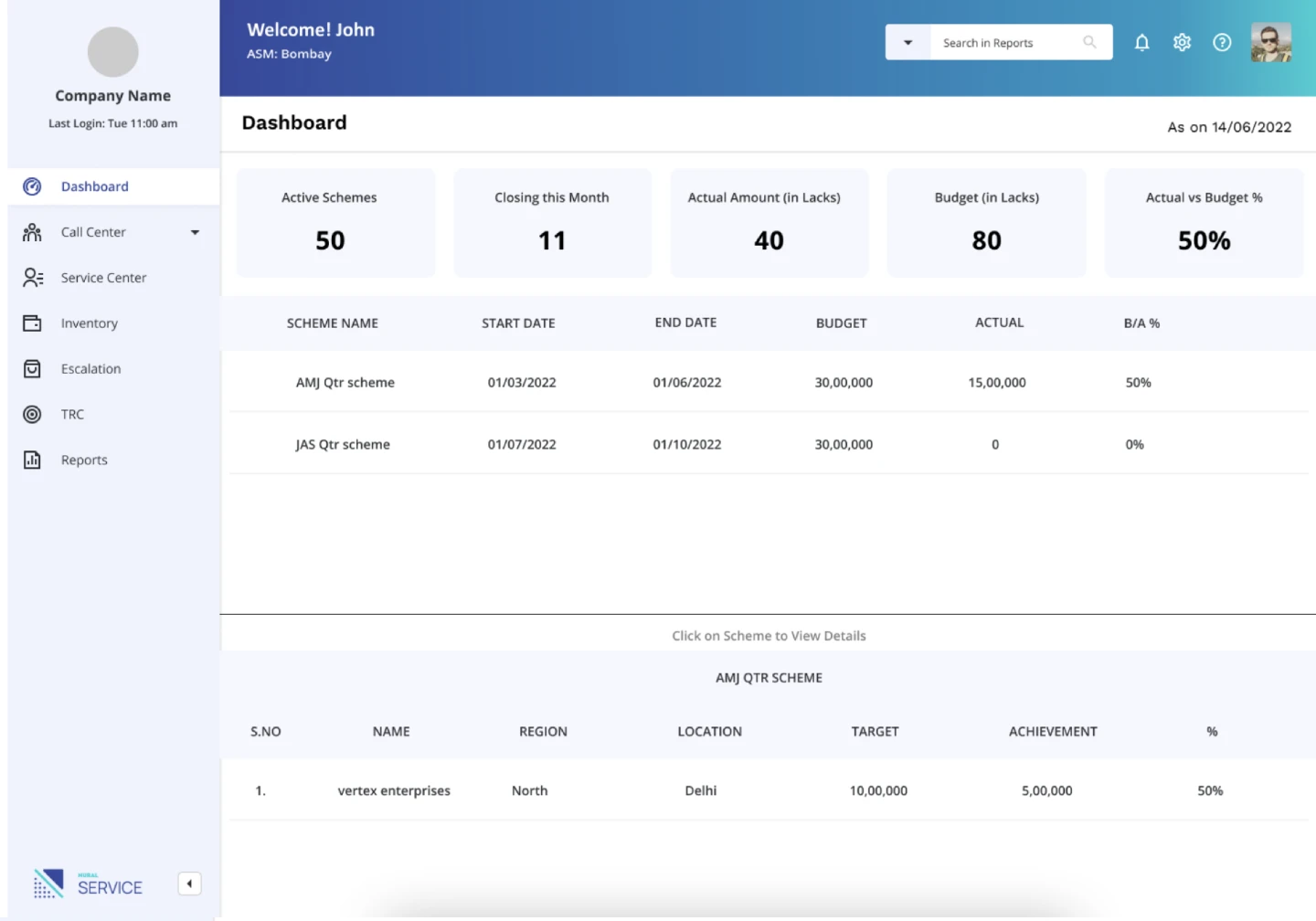Click actual value 15,00,000
This screenshot has height=921, width=1316.
[997, 383]
